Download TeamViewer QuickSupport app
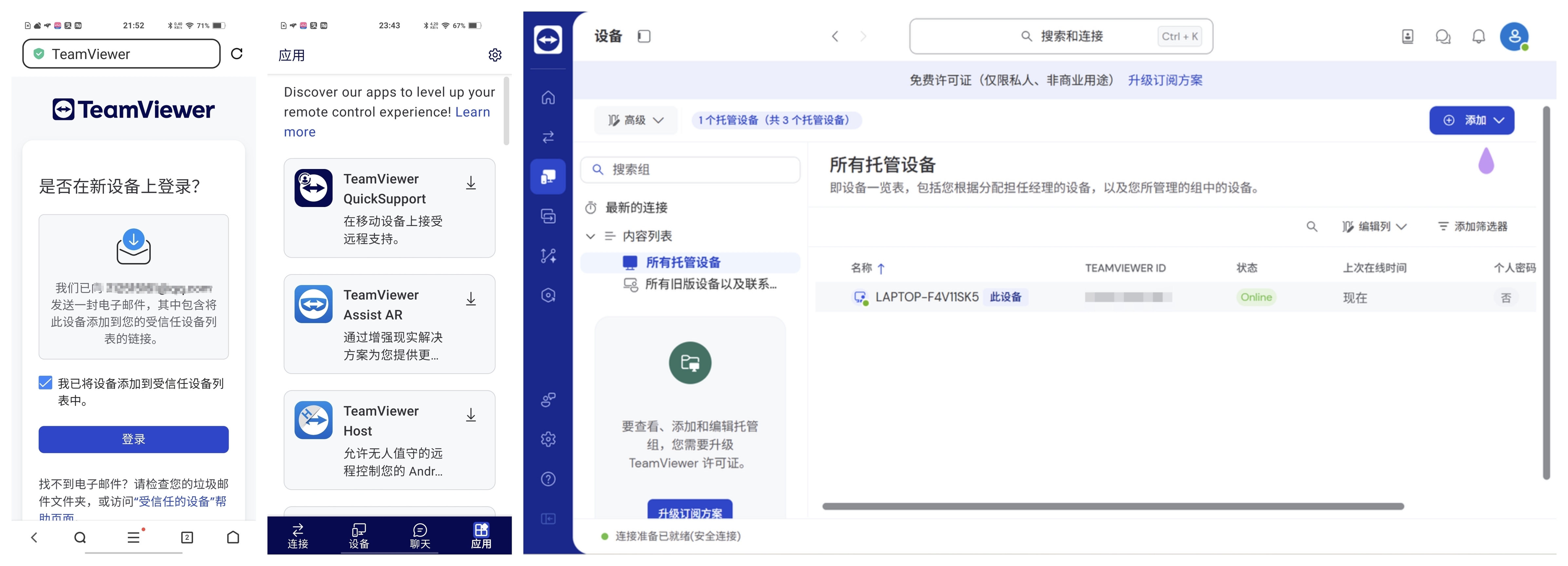Image resolution: width=1568 pixels, height=566 pixels. point(471,183)
